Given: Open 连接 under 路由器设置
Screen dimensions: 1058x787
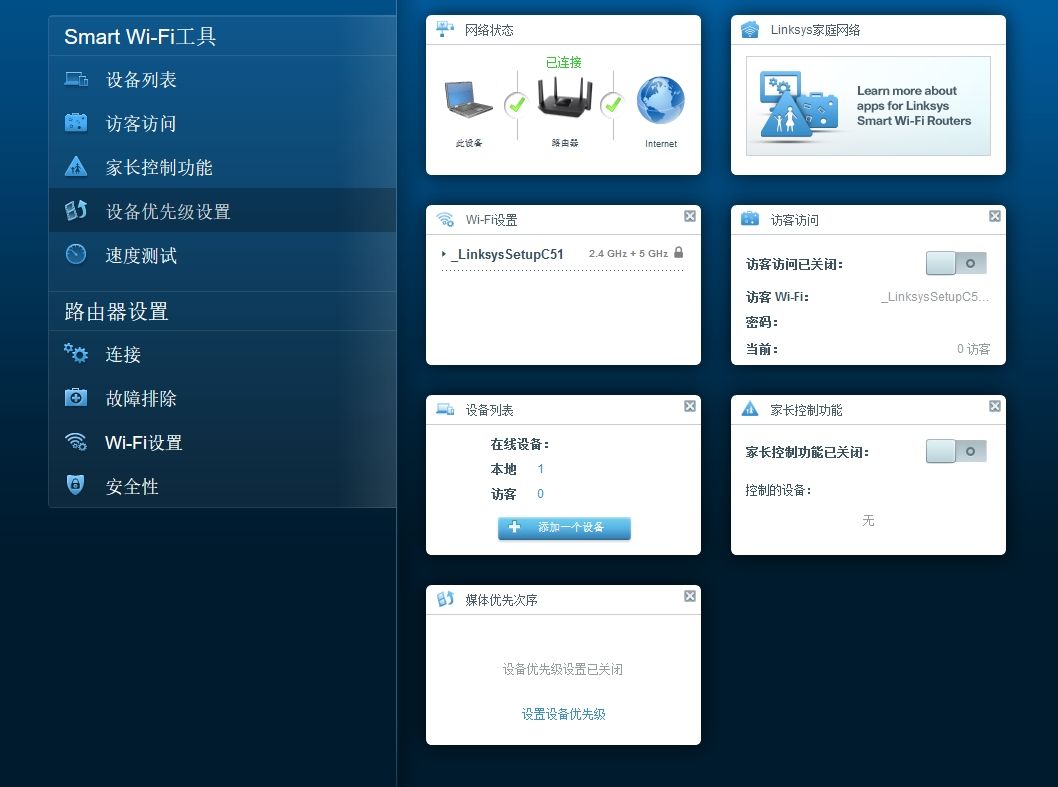Looking at the screenshot, I should [222, 354].
